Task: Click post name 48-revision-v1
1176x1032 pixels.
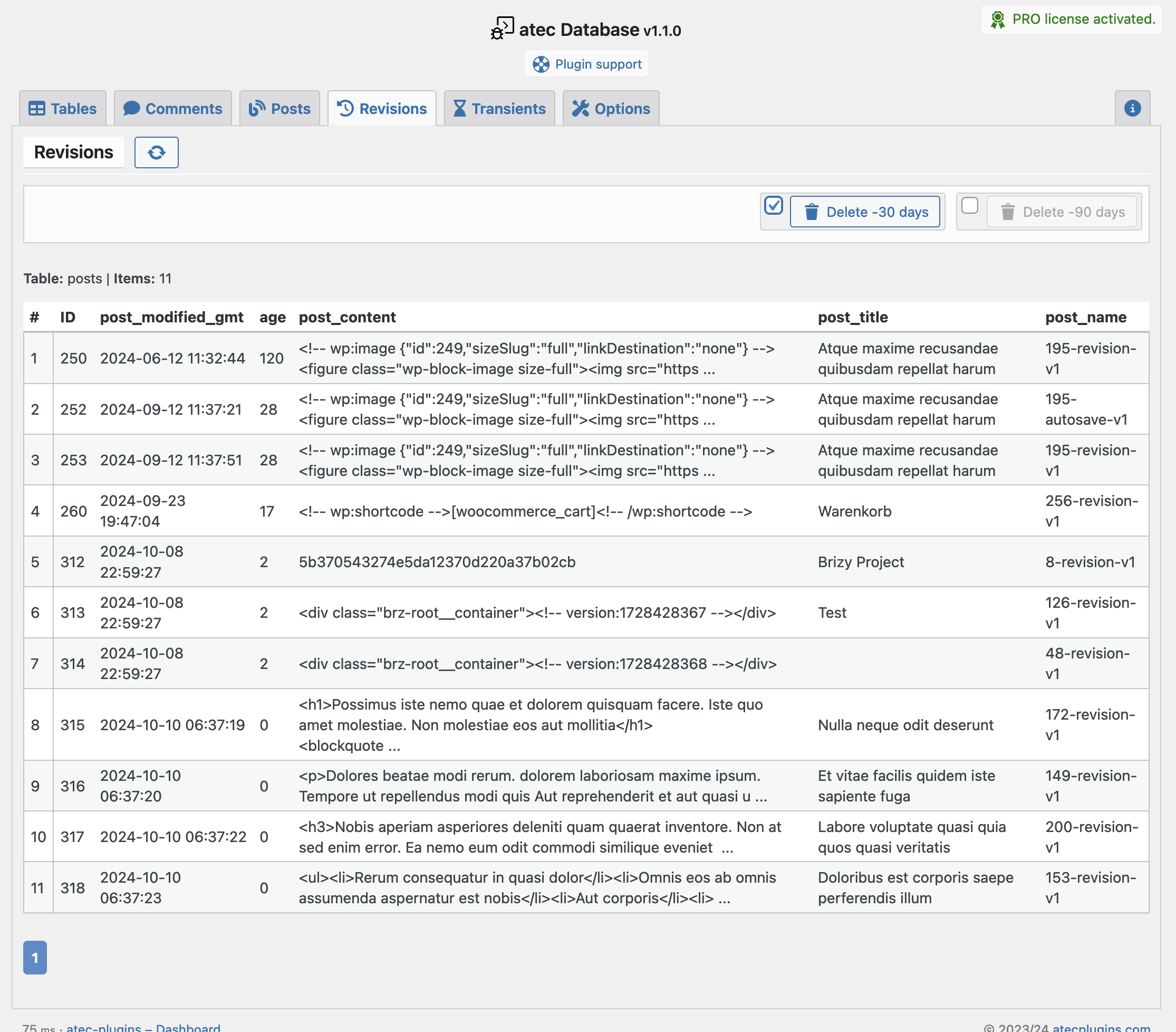Action: click(x=1087, y=664)
